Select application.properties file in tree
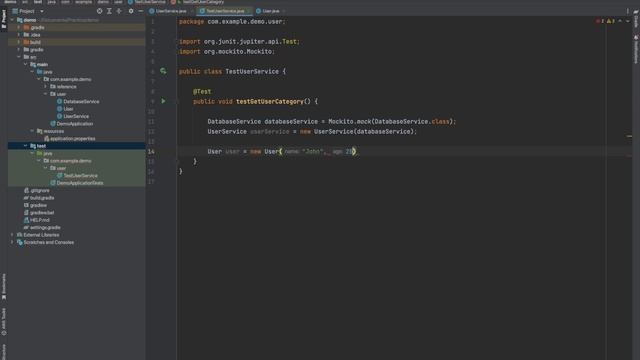Screen dimensions: 640x360 pos(72,138)
